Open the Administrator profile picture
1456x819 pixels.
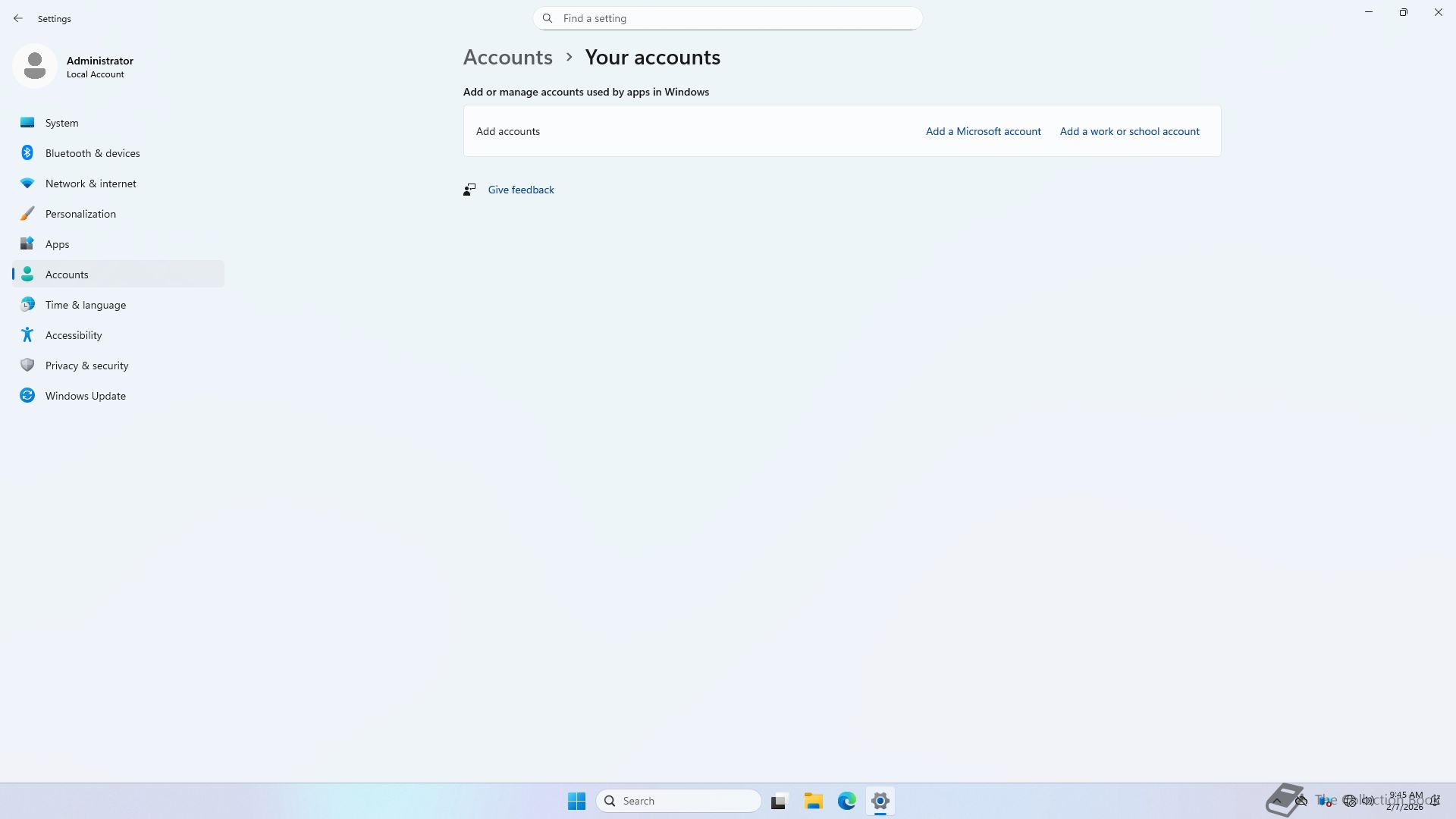coord(35,67)
